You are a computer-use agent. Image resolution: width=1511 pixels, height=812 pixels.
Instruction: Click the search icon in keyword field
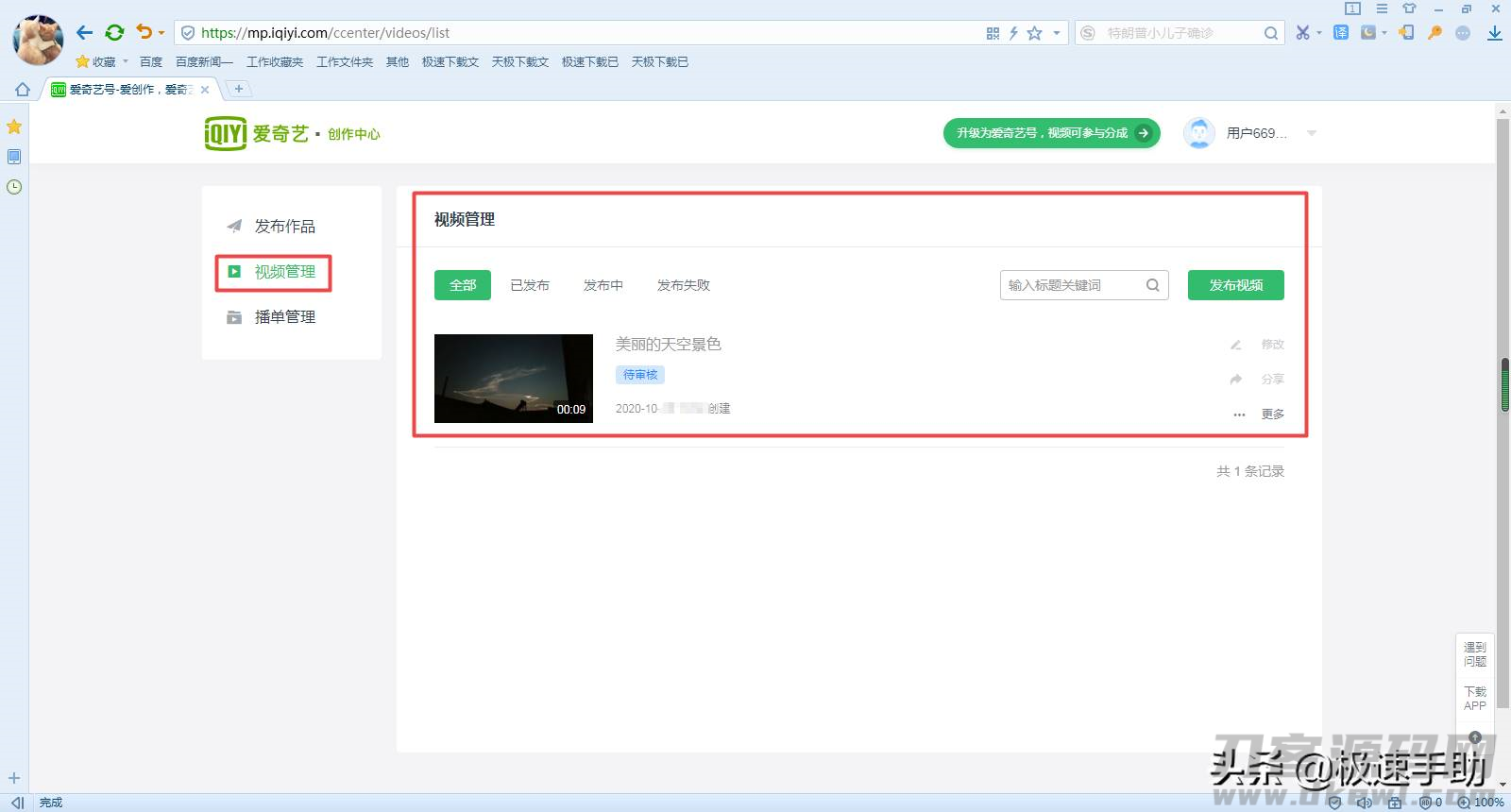coord(1153,285)
